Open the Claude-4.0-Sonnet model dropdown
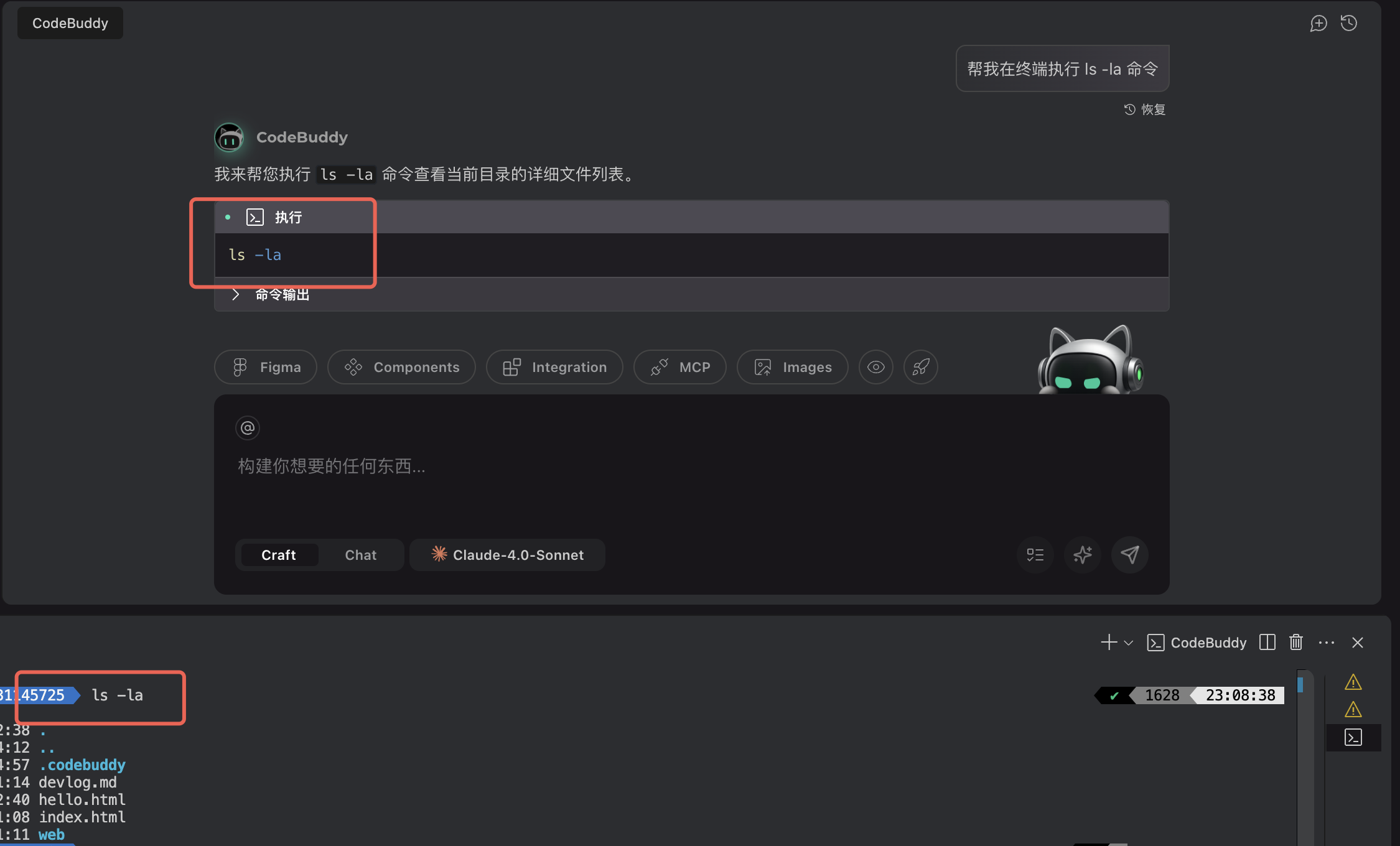The image size is (1400, 846). (507, 555)
